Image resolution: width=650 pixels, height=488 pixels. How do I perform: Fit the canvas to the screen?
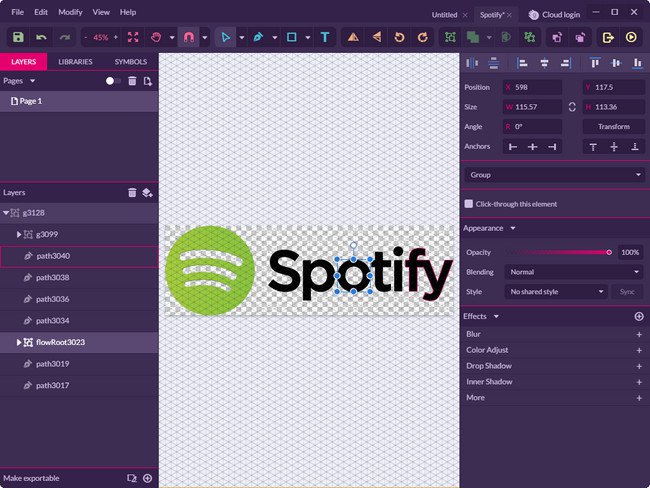pyautogui.click(x=133, y=37)
